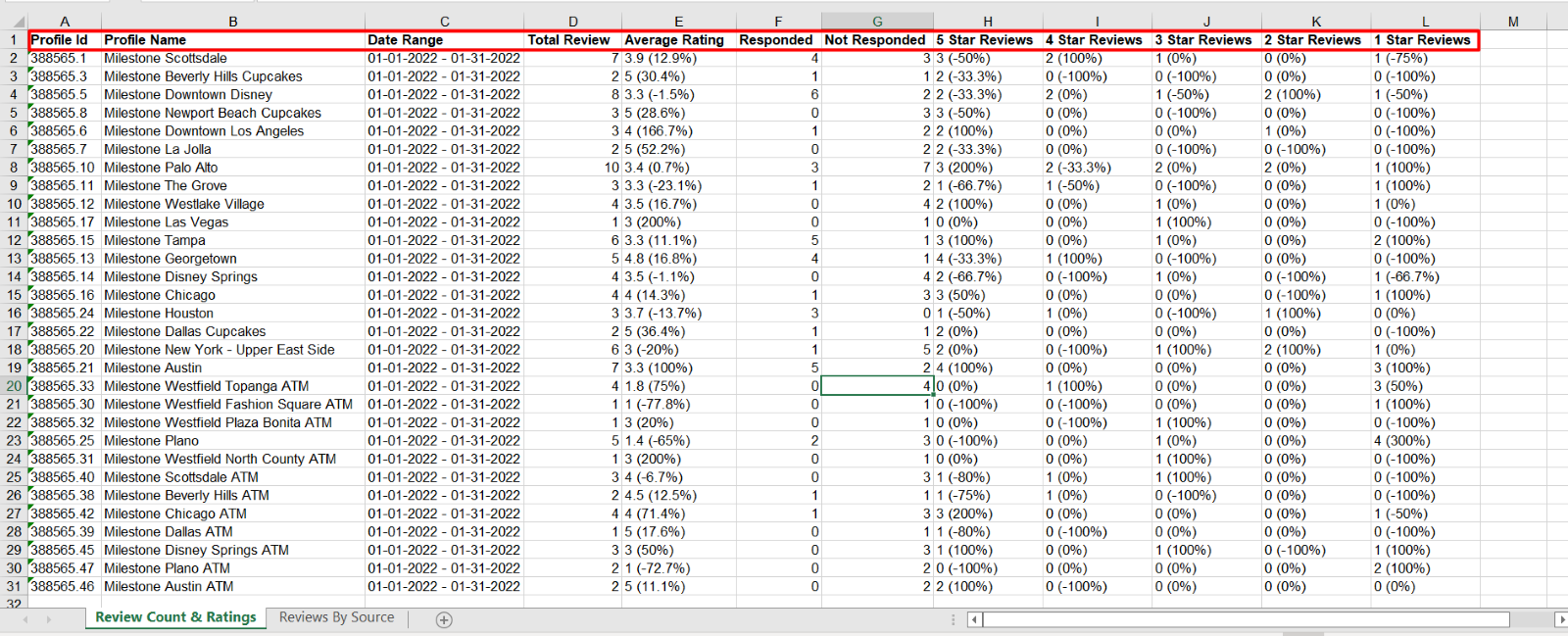Click the Not Responded header cell
The width and height of the screenshot is (1568, 636).
[877, 40]
